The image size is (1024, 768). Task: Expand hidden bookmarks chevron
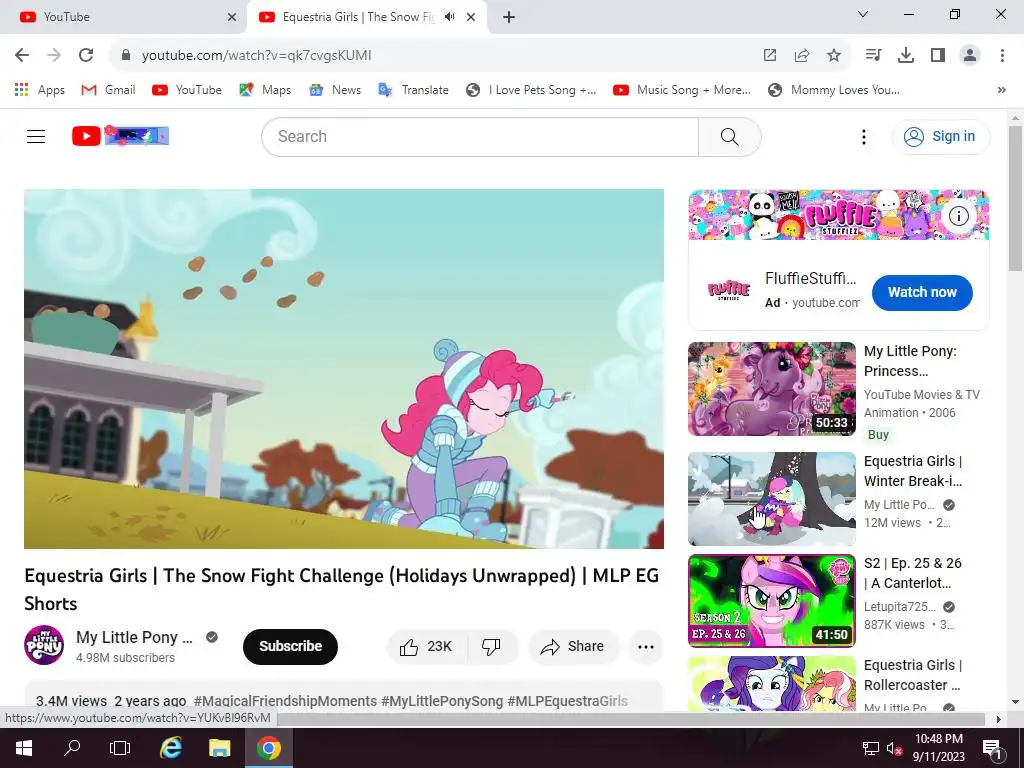point(1002,90)
